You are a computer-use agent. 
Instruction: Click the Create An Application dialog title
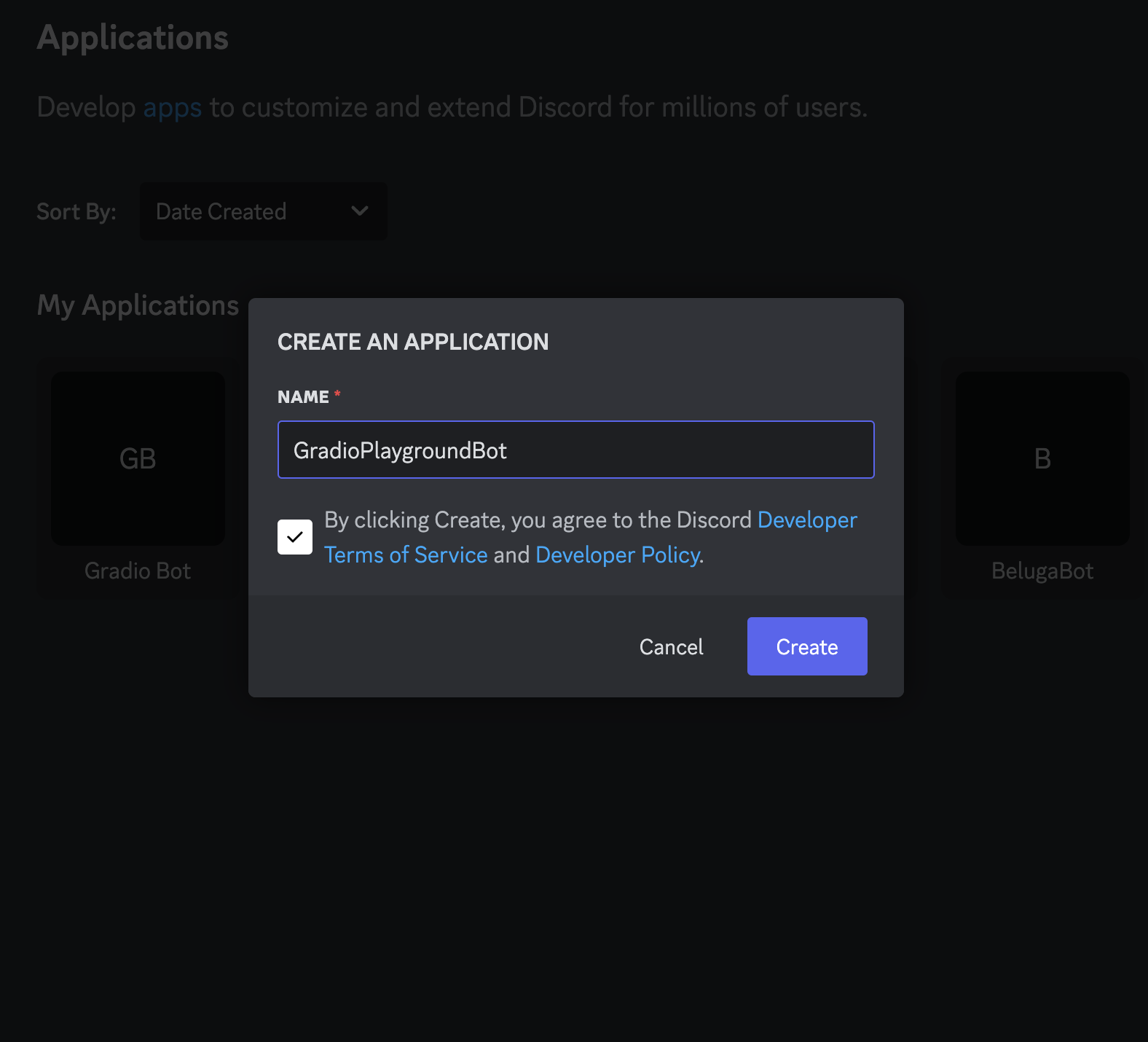coord(413,342)
